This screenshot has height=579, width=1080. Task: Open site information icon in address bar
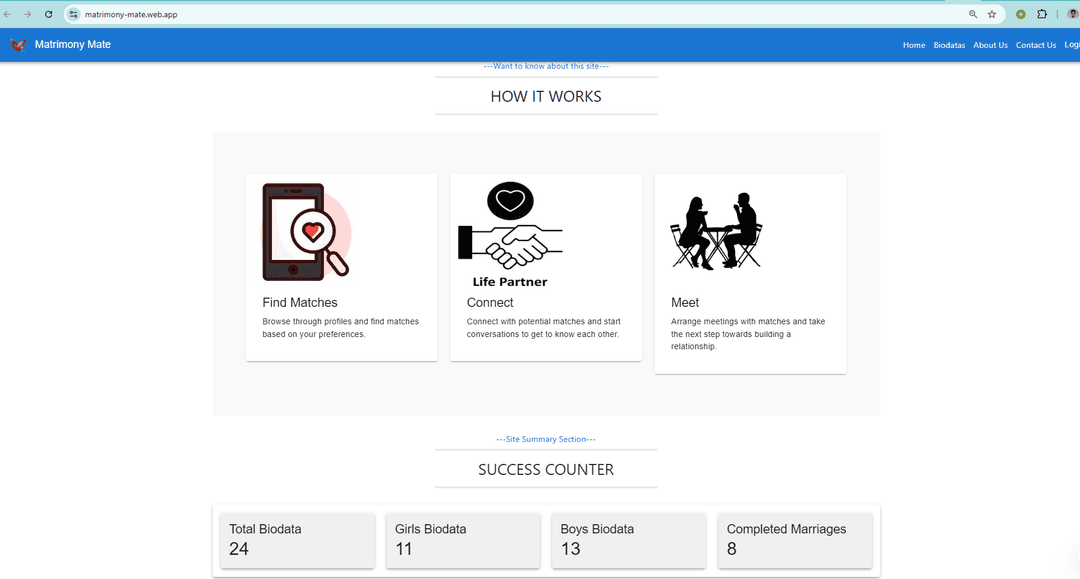[x=74, y=14]
